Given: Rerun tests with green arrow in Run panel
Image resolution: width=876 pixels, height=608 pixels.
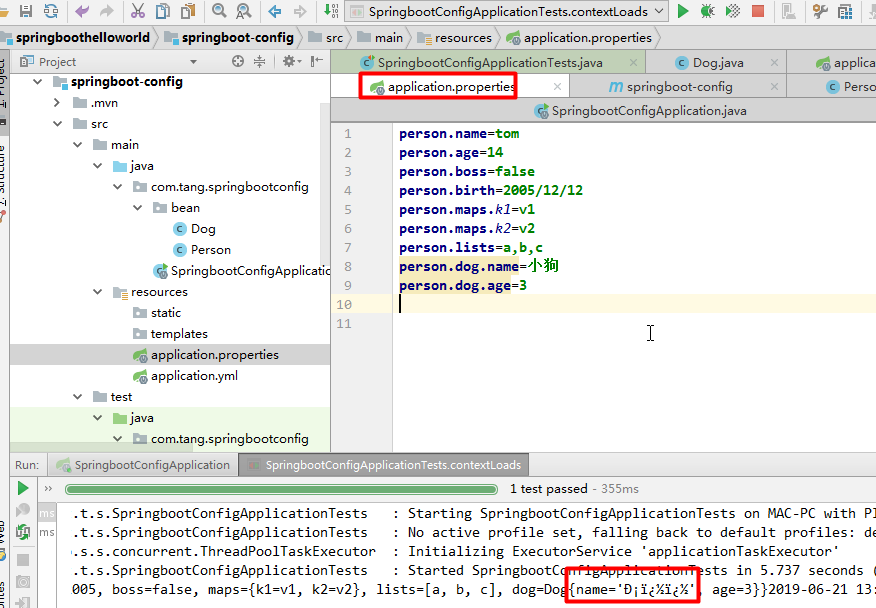Looking at the screenshot, I should (x=23, y=488).
